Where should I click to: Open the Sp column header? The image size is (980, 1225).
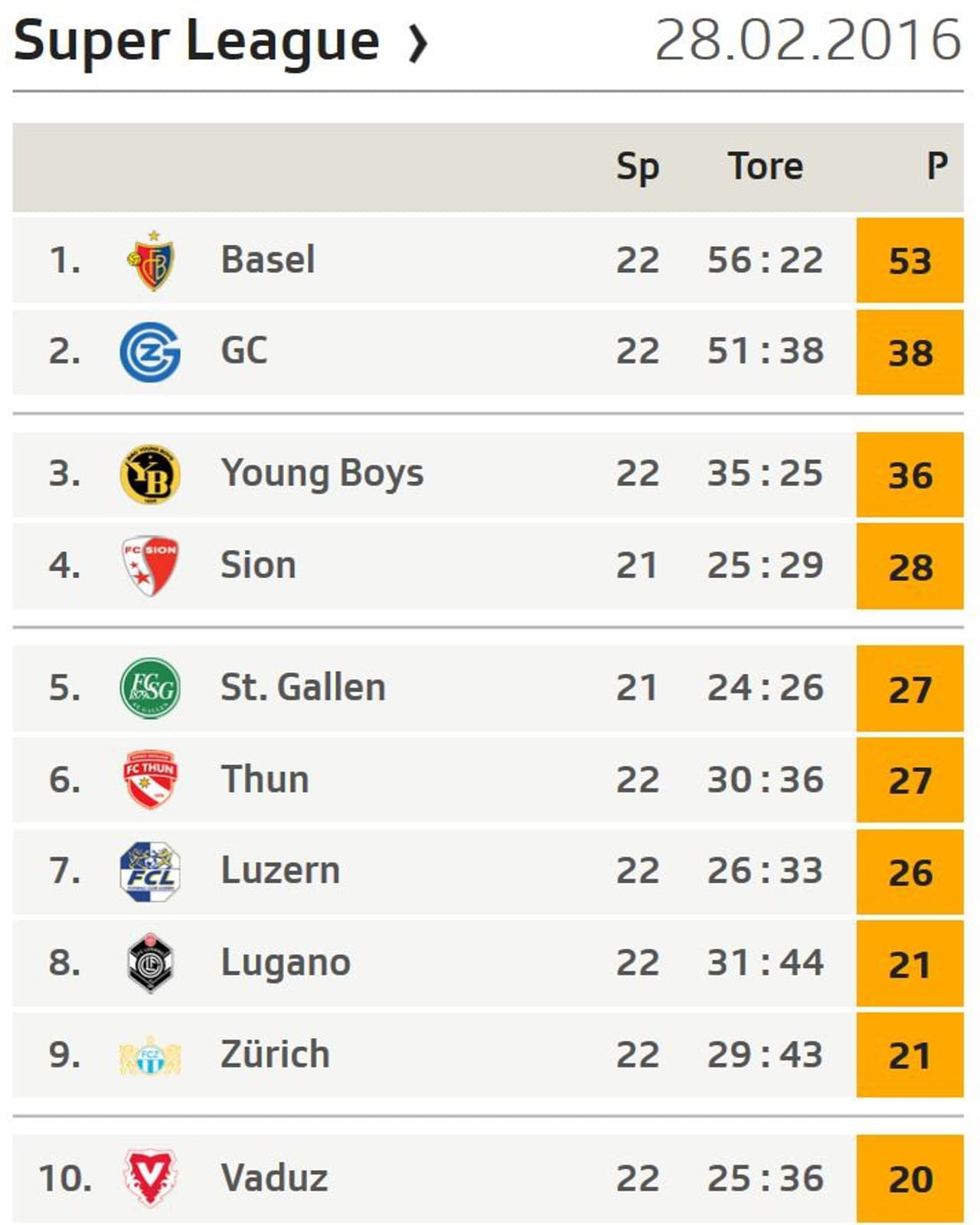(638, 165)
